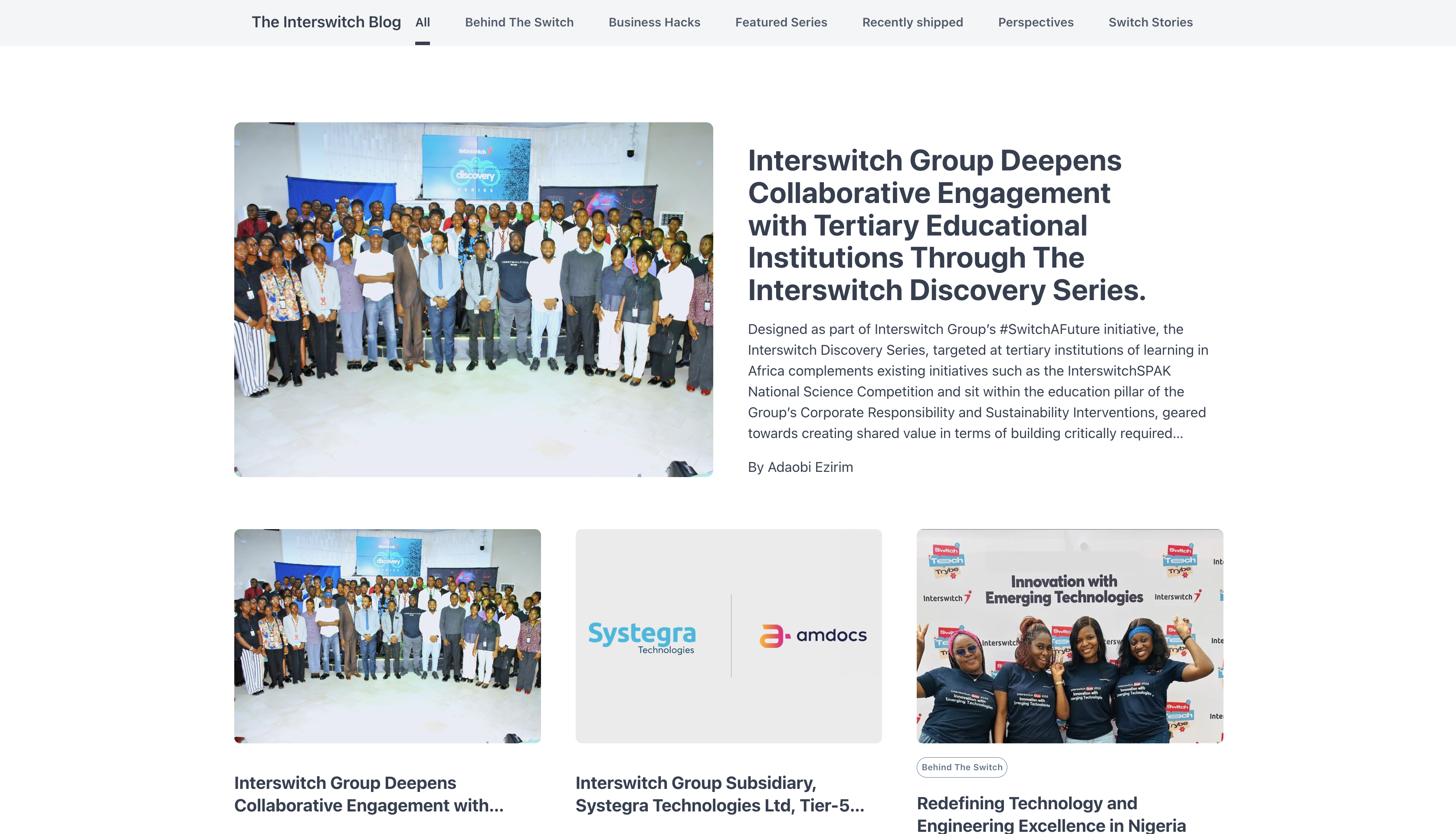Open the Behind The Switch tab
This screenshot has width=1456, height=834.
point(518,23)
